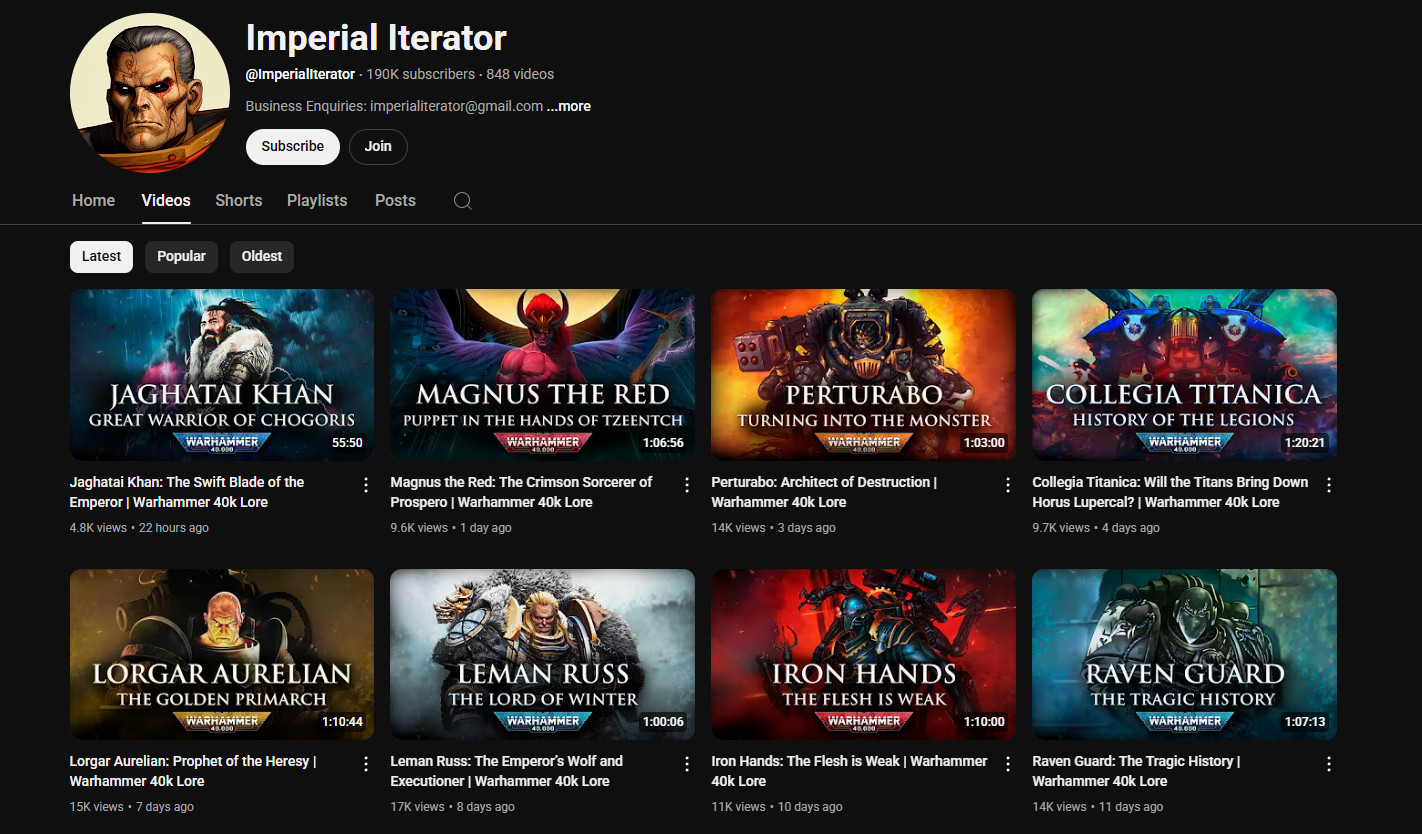Click the Join membership button
This screenshot has height=834, width=1422.
pos(378,147)
